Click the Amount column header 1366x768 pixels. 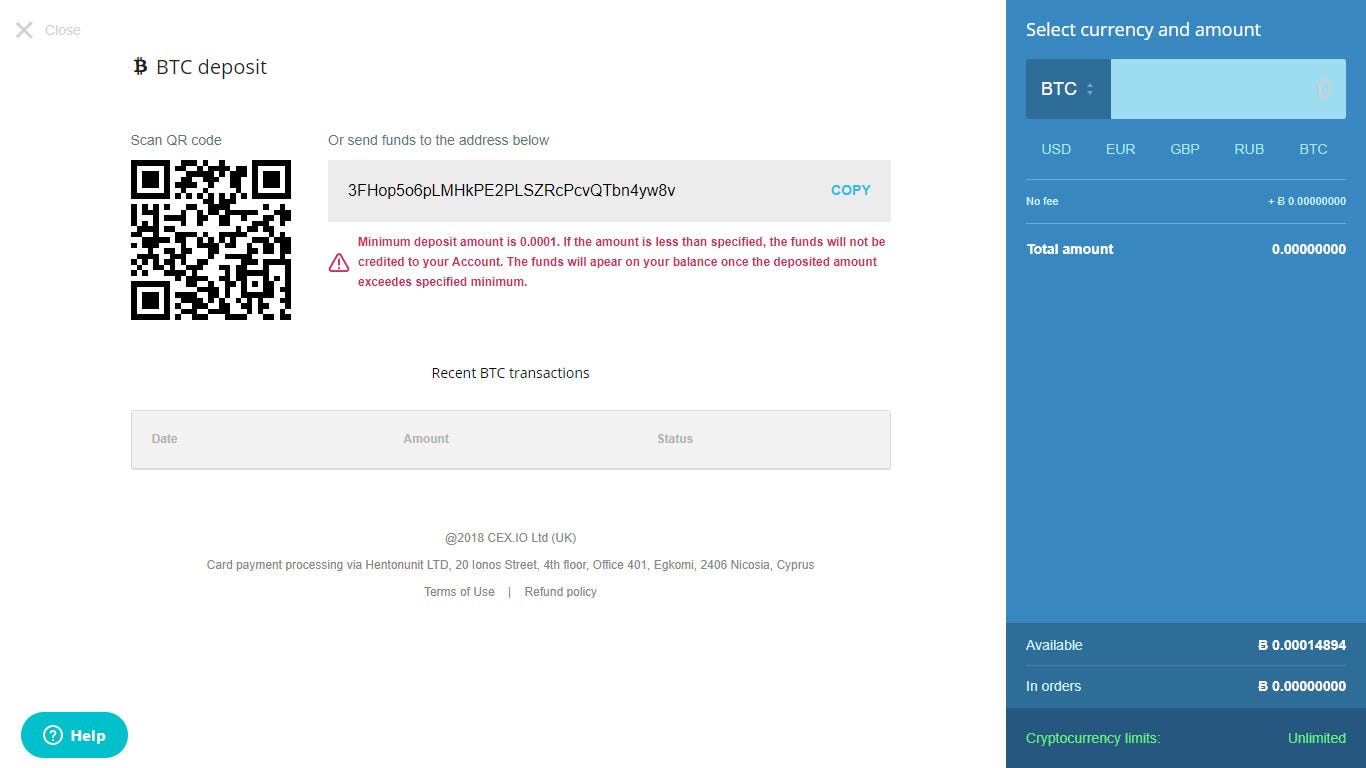click(426, 439)
